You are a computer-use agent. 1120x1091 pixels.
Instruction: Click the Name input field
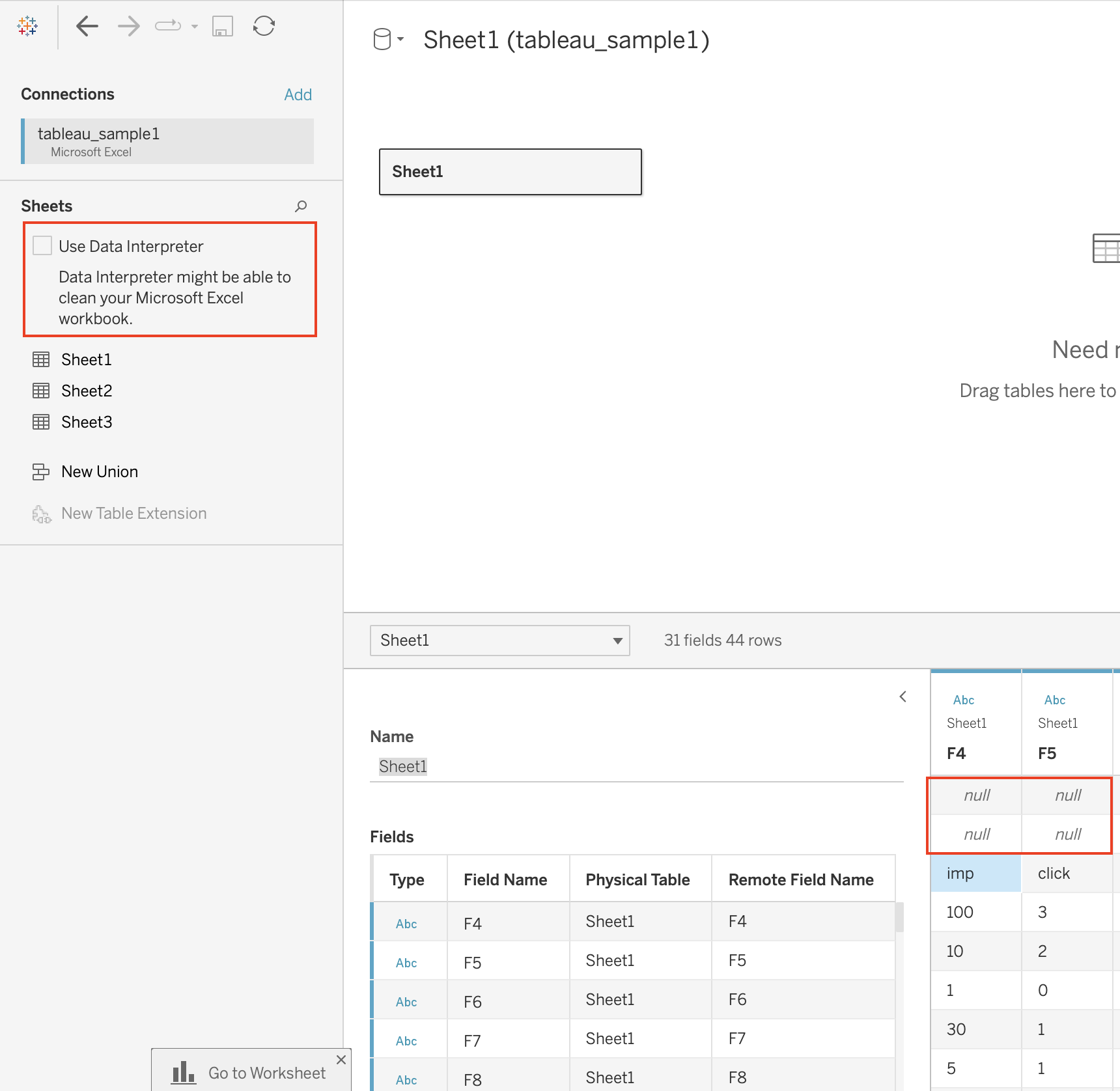(636, 767)
